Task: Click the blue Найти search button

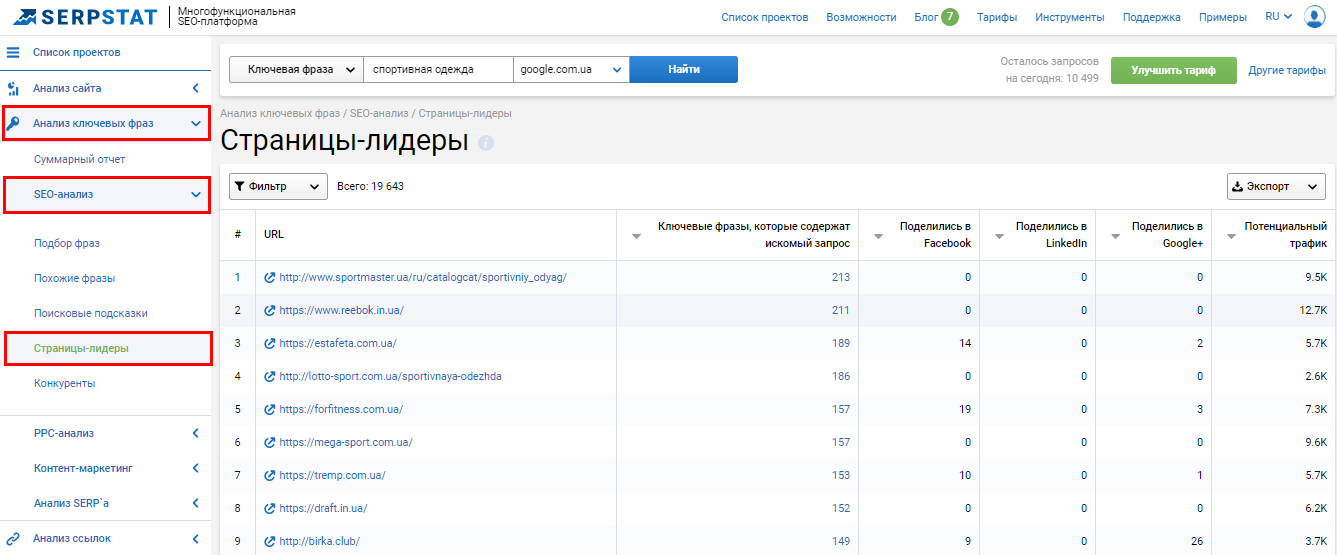Action: pos(684,70)
